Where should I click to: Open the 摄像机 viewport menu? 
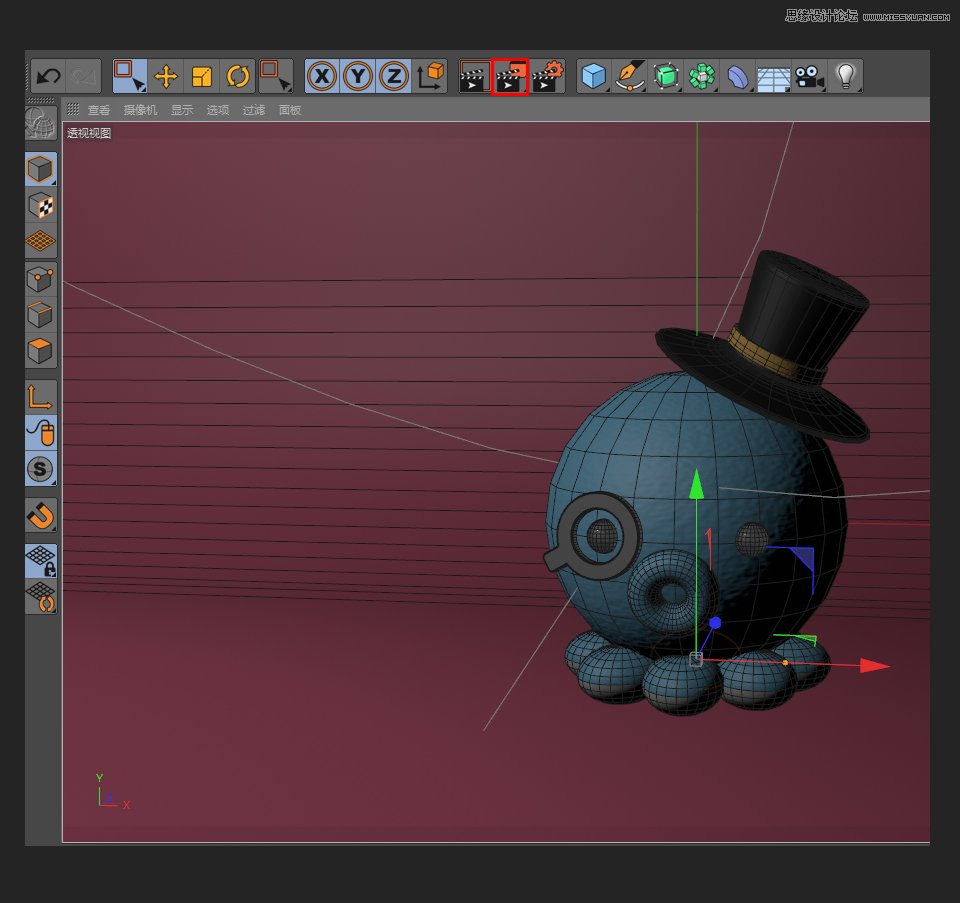point(140,110)
